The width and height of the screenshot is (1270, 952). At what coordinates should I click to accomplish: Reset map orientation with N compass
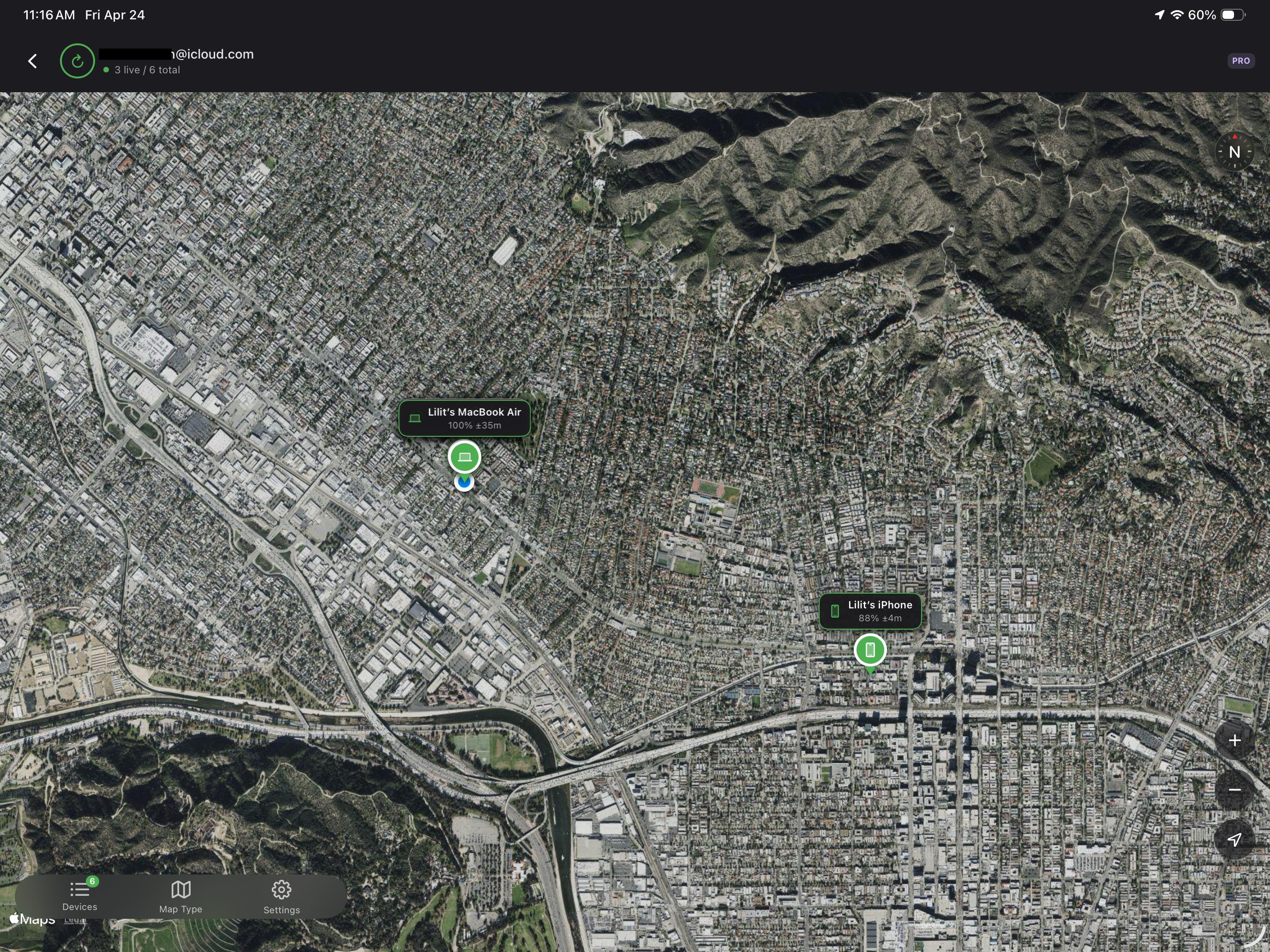pos(1234,152)
